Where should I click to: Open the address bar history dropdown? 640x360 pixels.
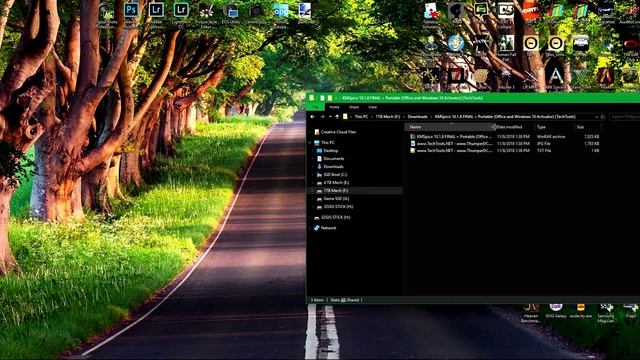597,117
